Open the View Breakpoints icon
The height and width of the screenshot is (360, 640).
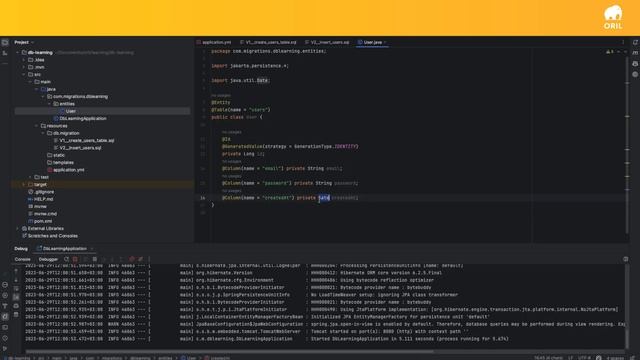click(131, 259)
